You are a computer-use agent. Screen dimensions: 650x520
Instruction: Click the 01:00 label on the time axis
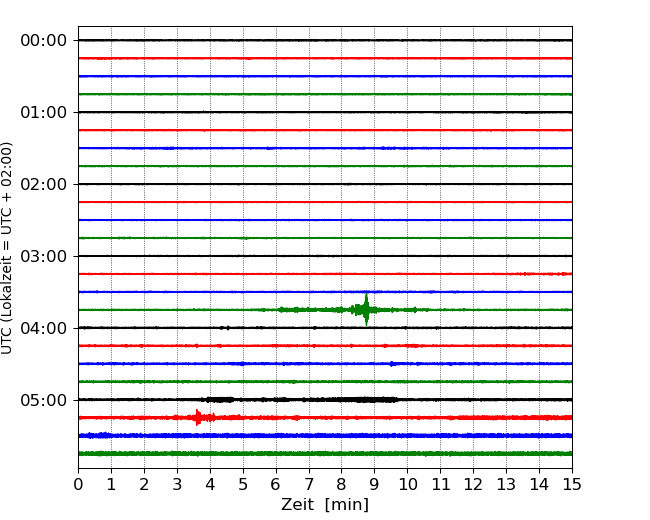[44, 112]
